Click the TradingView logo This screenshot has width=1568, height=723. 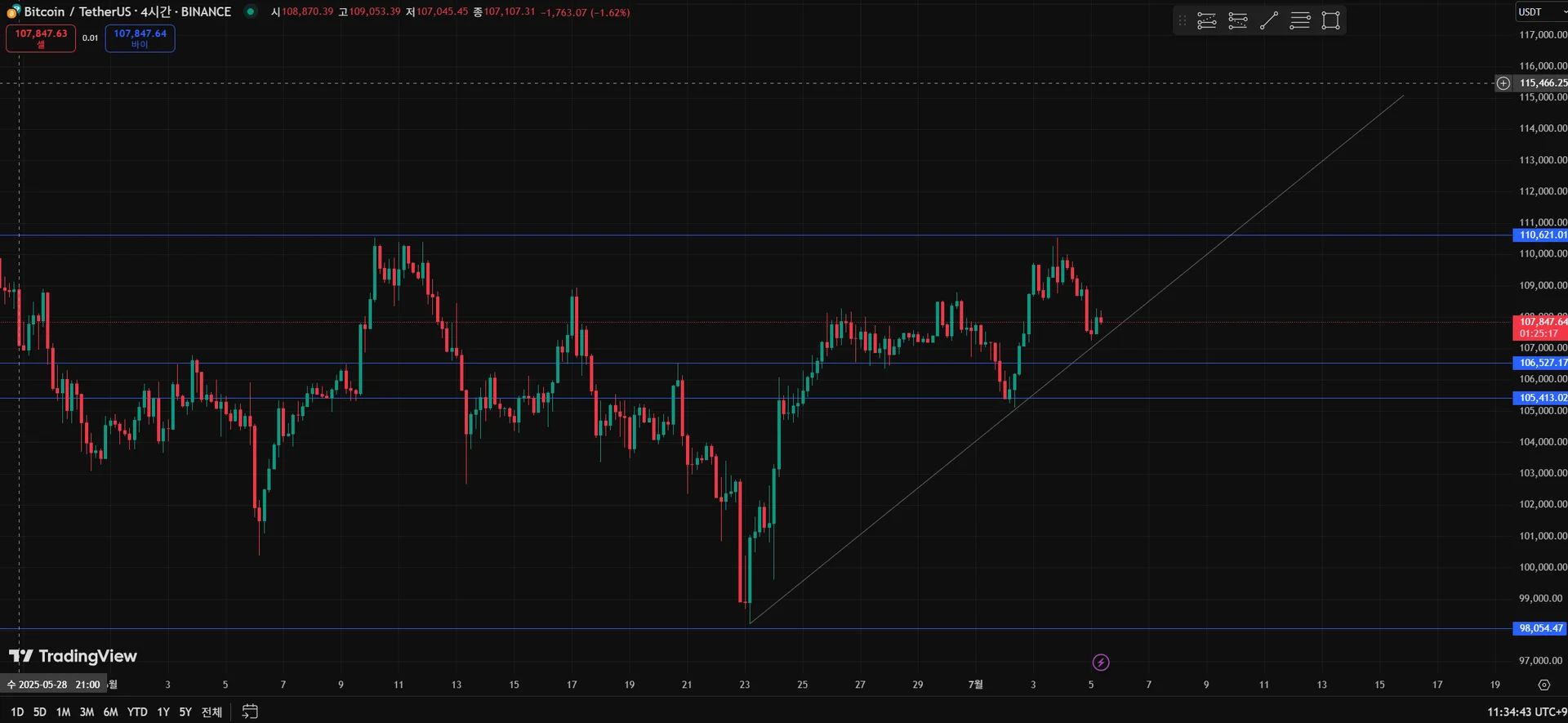coord(73,656)
